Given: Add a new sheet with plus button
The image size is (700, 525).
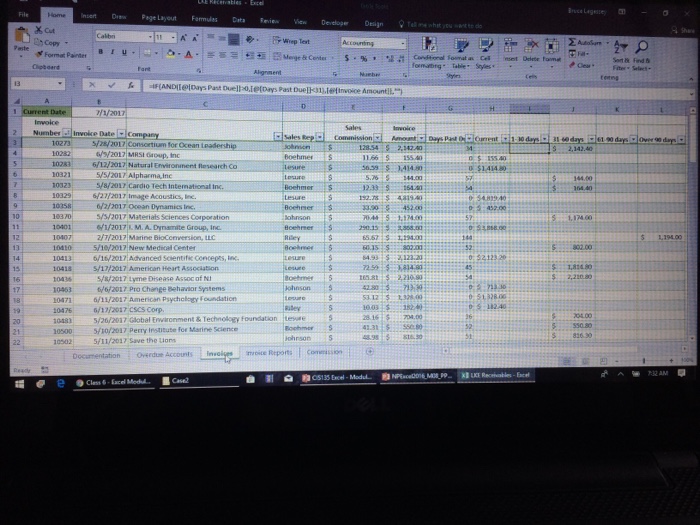Looking at the screenshot, I should (370, 351).
